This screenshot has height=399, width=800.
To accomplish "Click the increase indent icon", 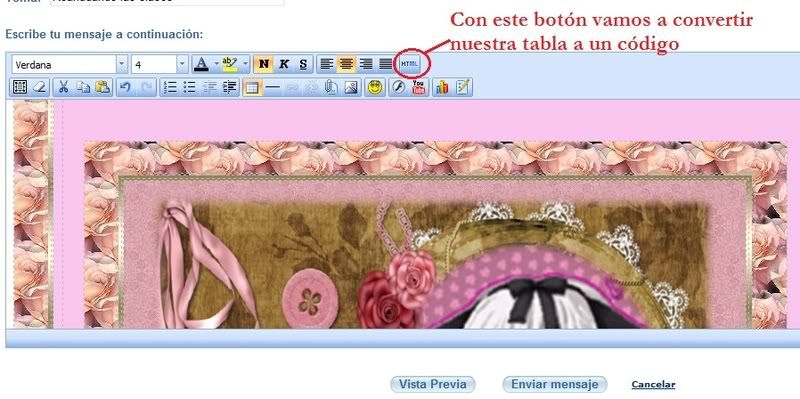I will coord(230,87).
